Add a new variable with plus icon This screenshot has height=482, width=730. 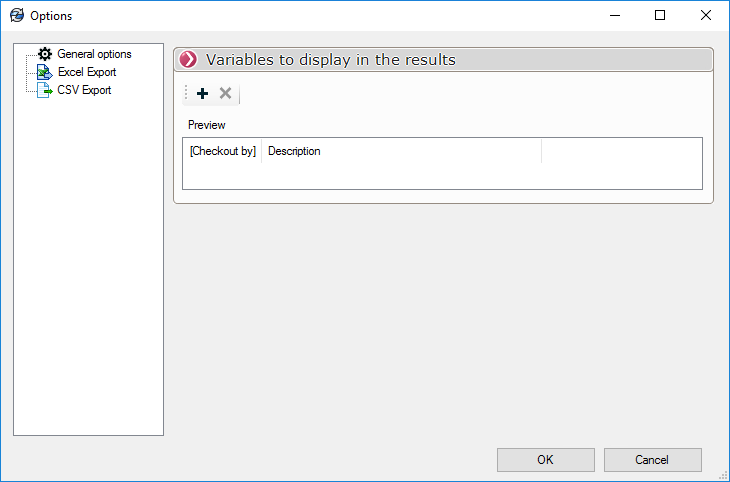[203, 93]
